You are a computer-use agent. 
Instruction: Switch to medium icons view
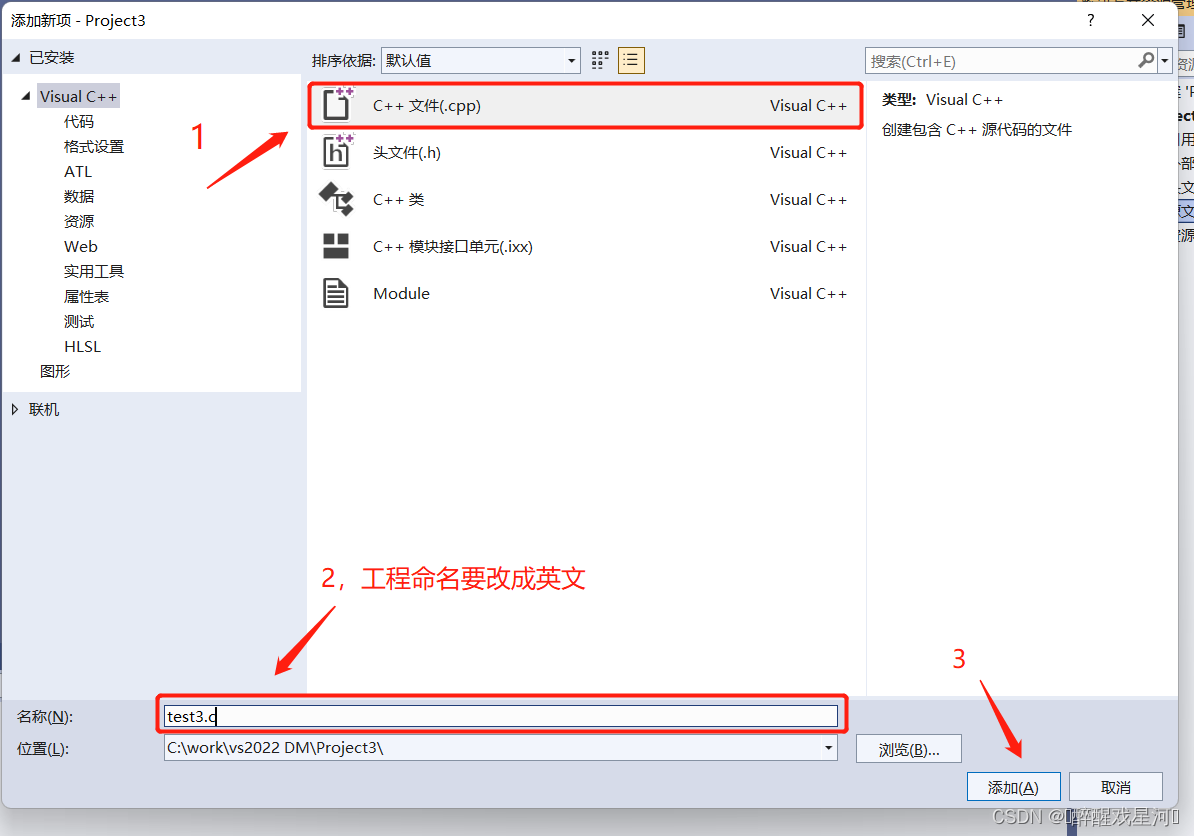coord(599,60)
